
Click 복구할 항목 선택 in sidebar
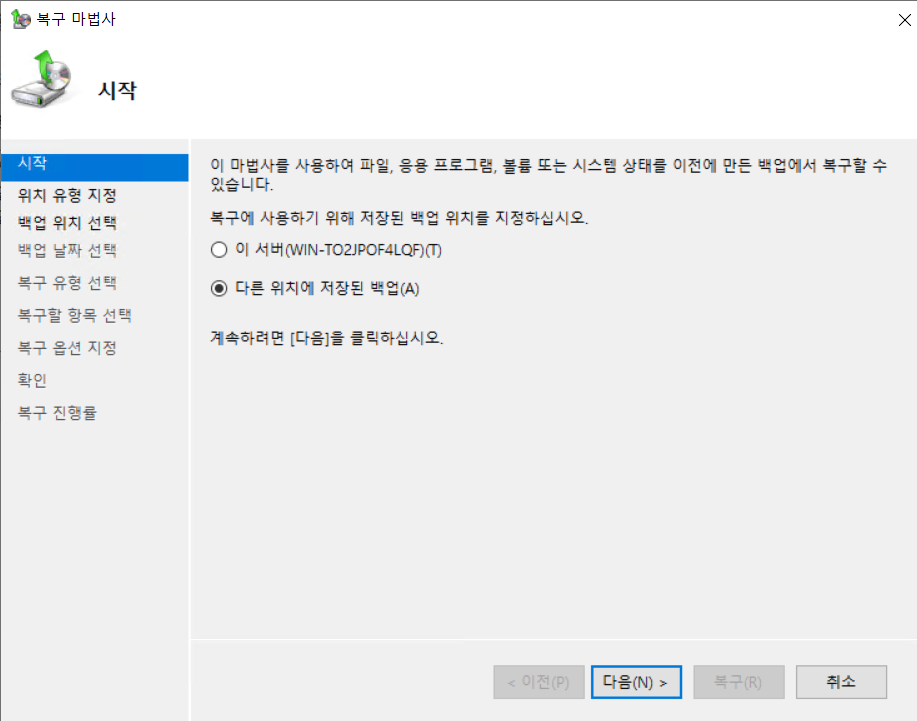(75, 316)
